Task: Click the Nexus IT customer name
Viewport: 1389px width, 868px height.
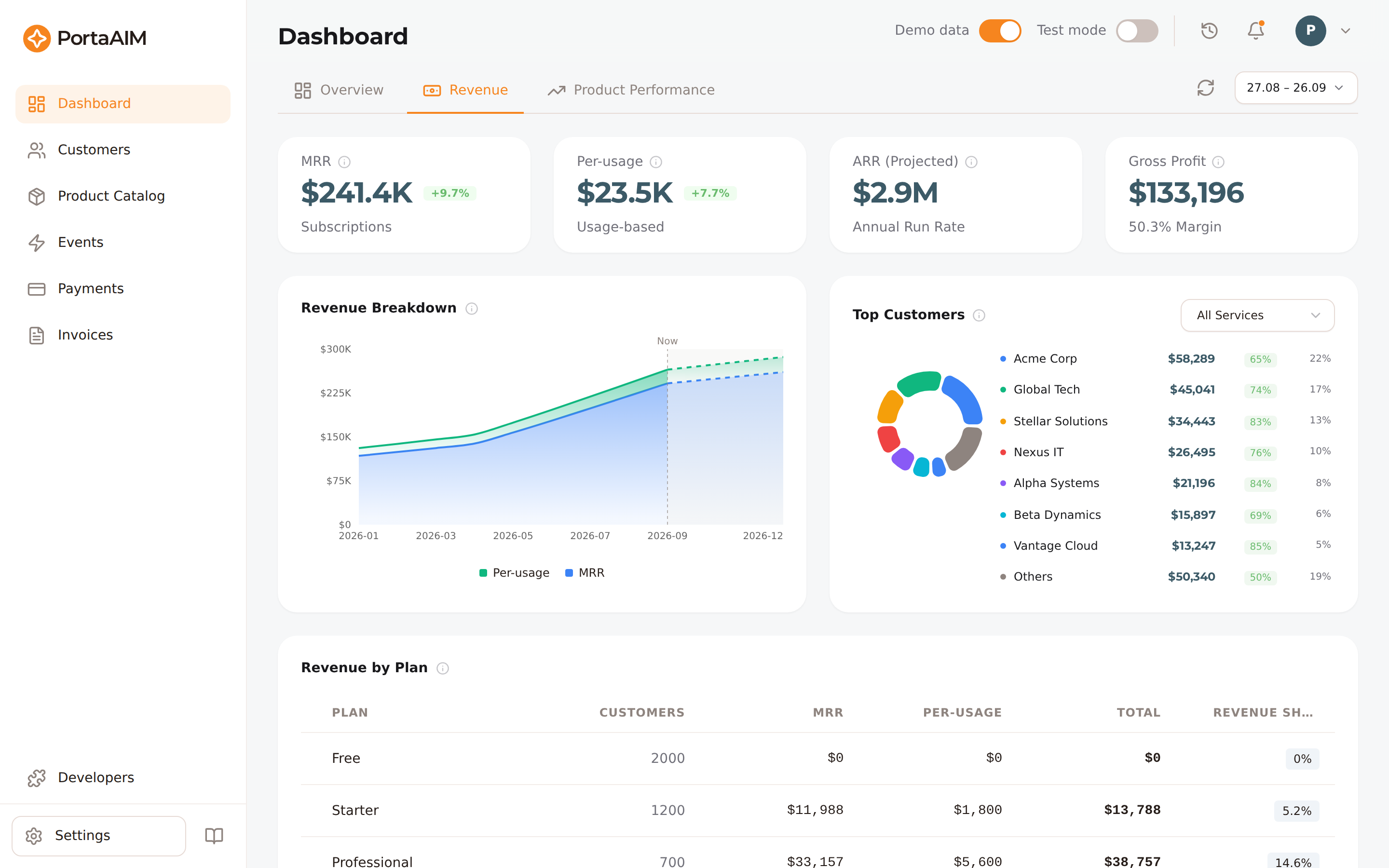Action: (x=1038, y=452)
